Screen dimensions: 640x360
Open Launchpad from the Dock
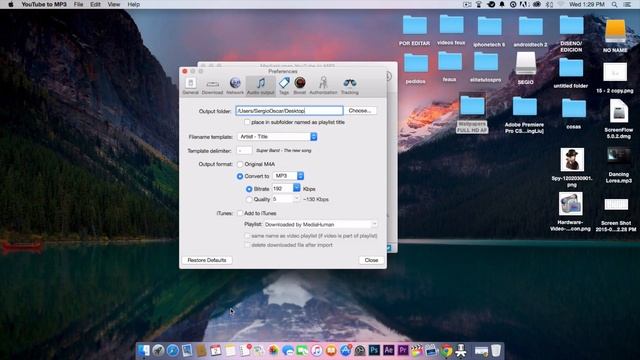tap(158, 350)
